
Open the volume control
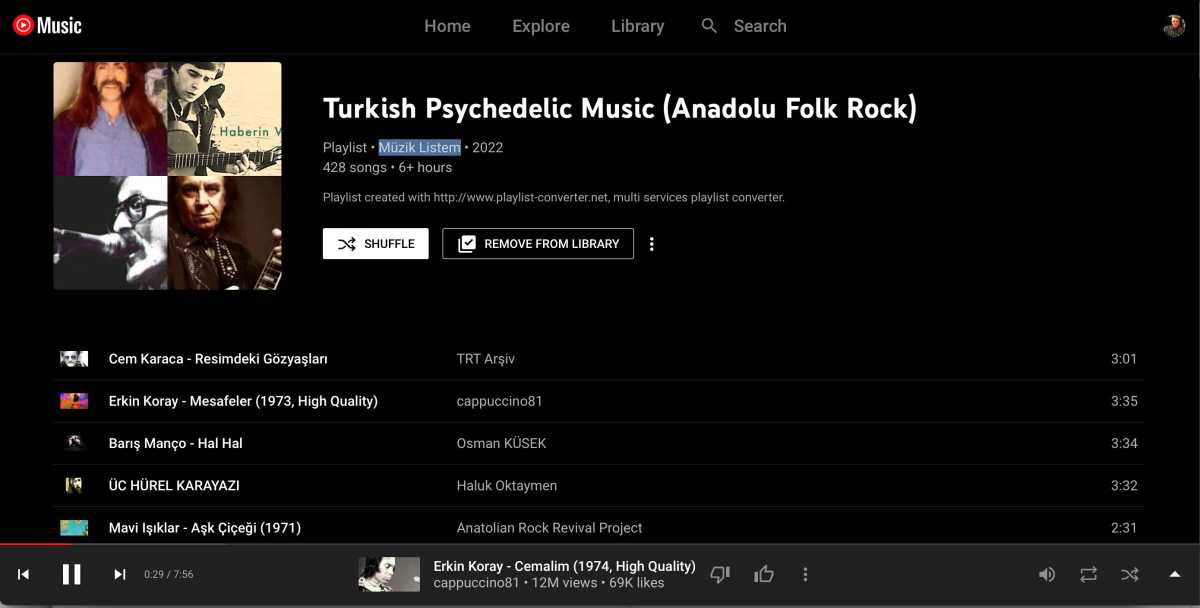click(x=1047, y=573)
